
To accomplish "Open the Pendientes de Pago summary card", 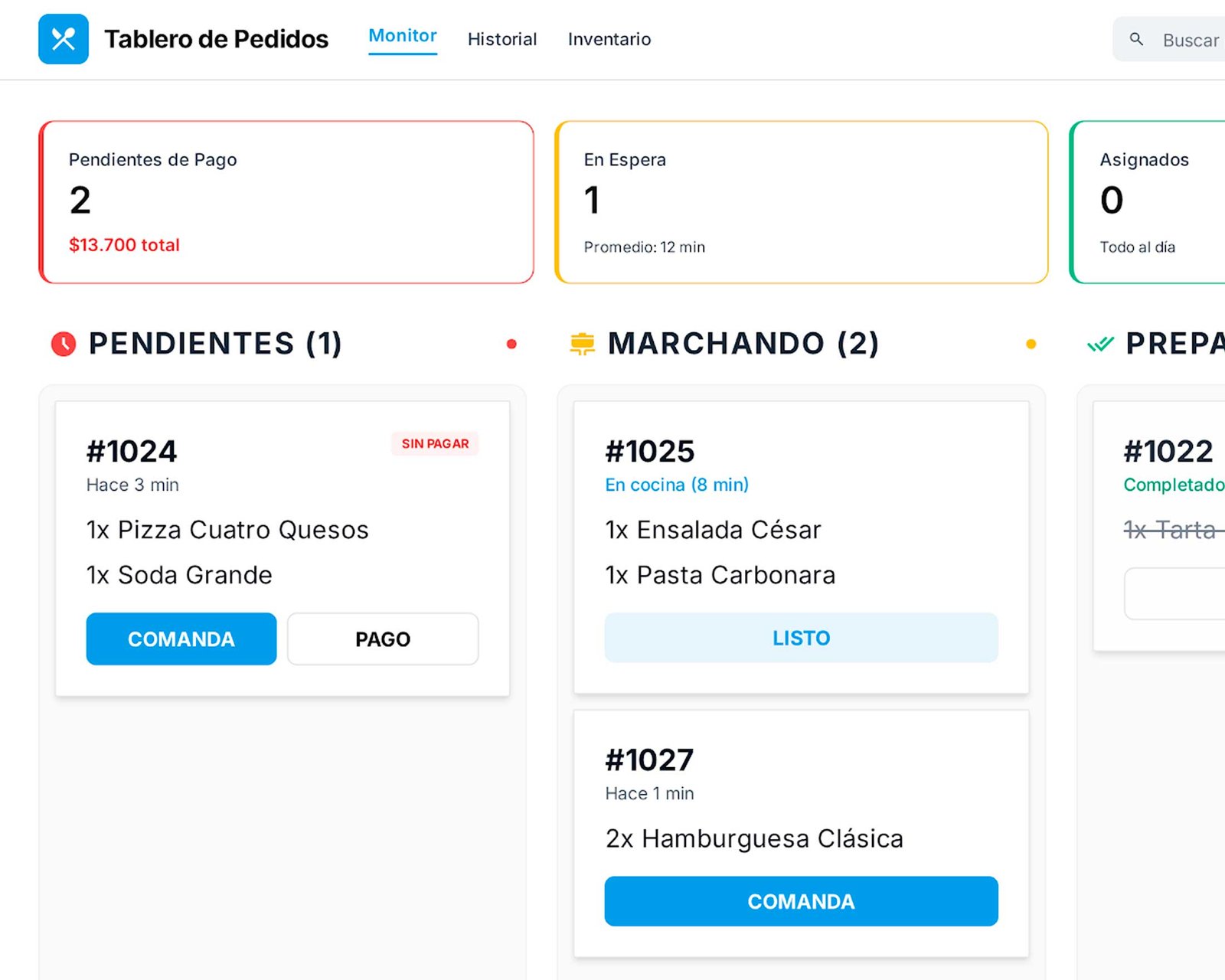I will tap(286, 202).
